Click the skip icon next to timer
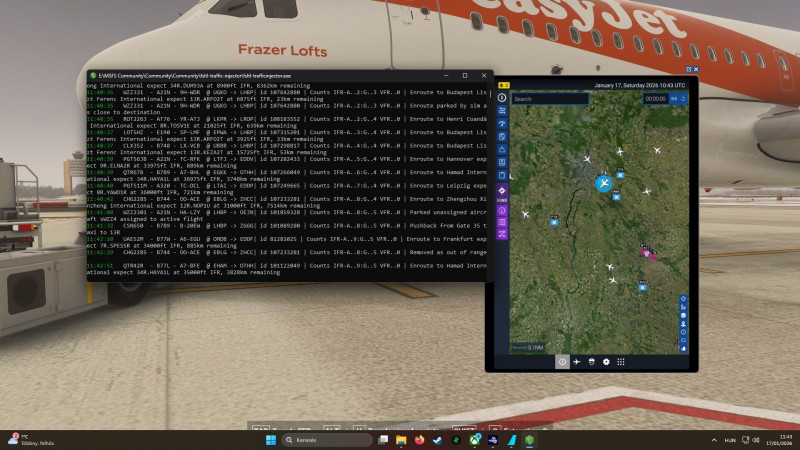 click(674, 98)
